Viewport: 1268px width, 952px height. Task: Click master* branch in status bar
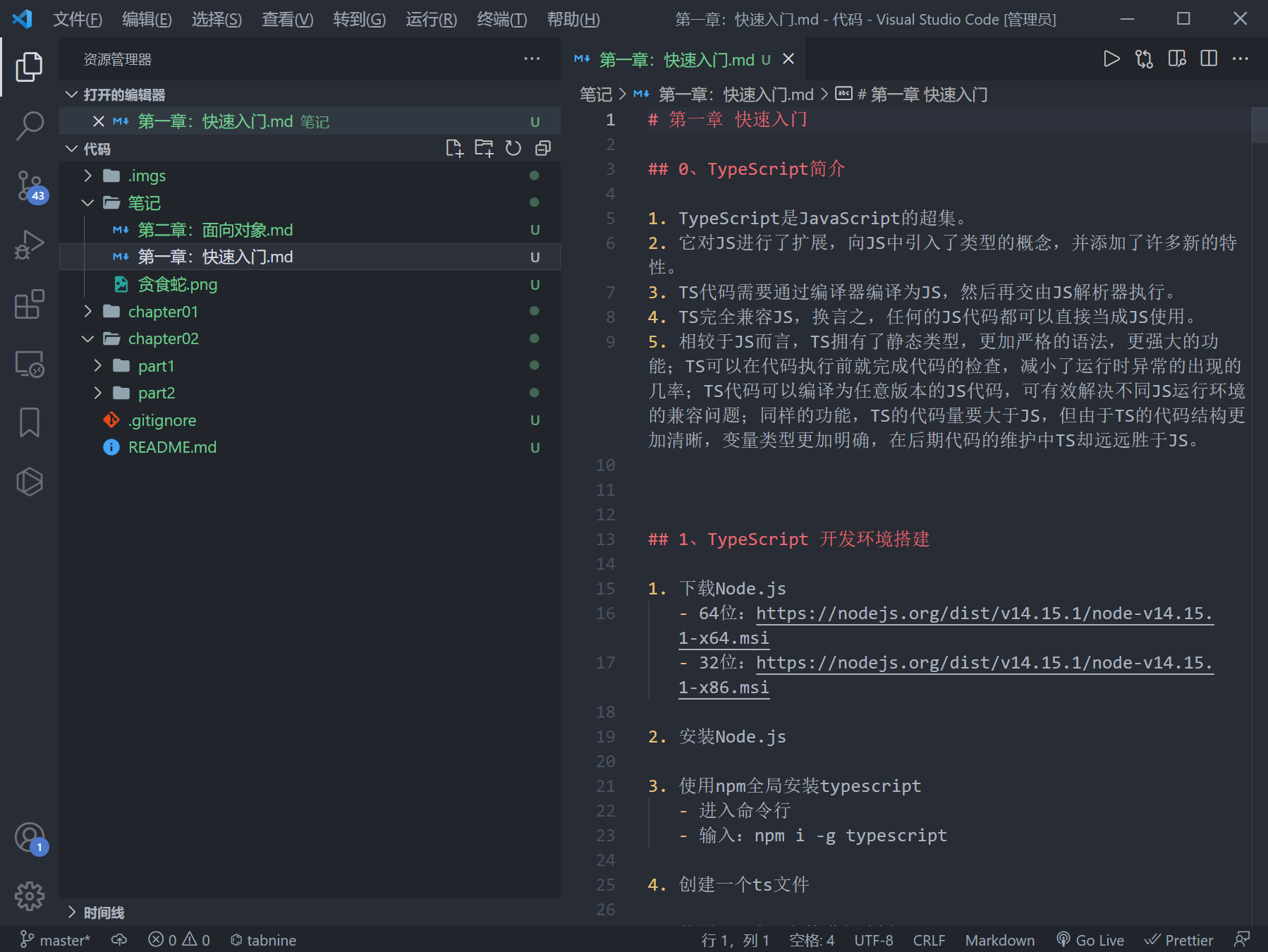pos(55,939)
